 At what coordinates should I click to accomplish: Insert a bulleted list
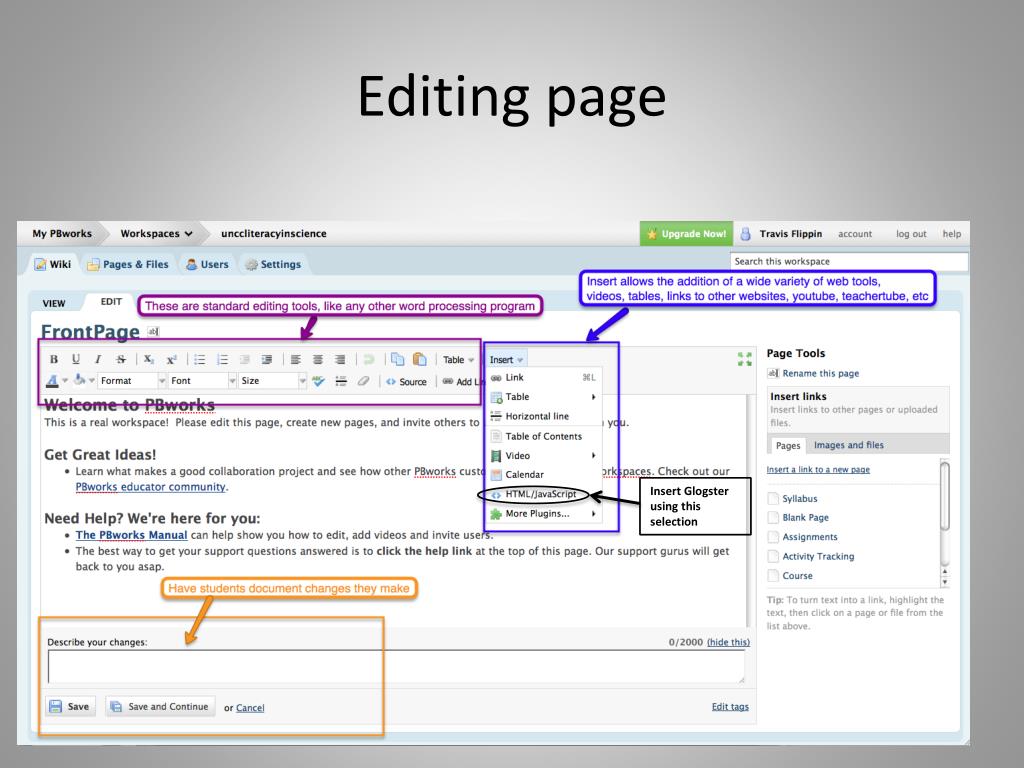coord(200,359)
